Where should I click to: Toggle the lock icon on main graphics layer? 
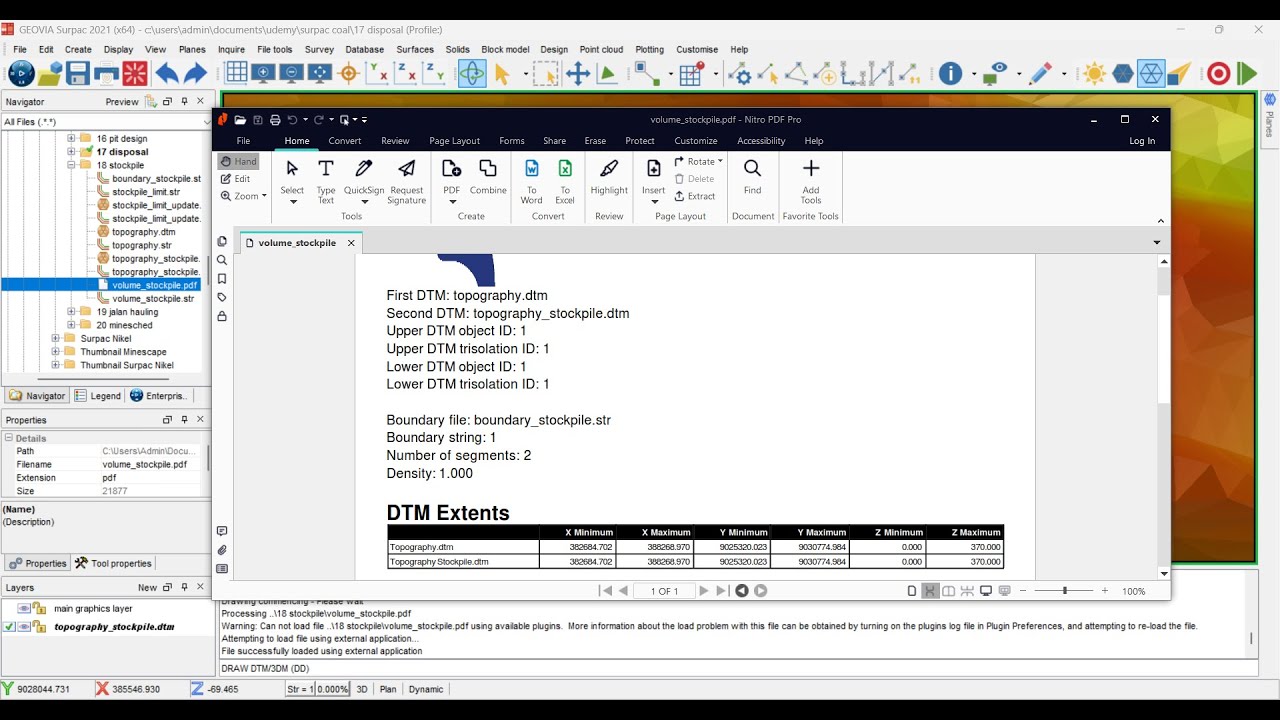click(x=39, y=608)
